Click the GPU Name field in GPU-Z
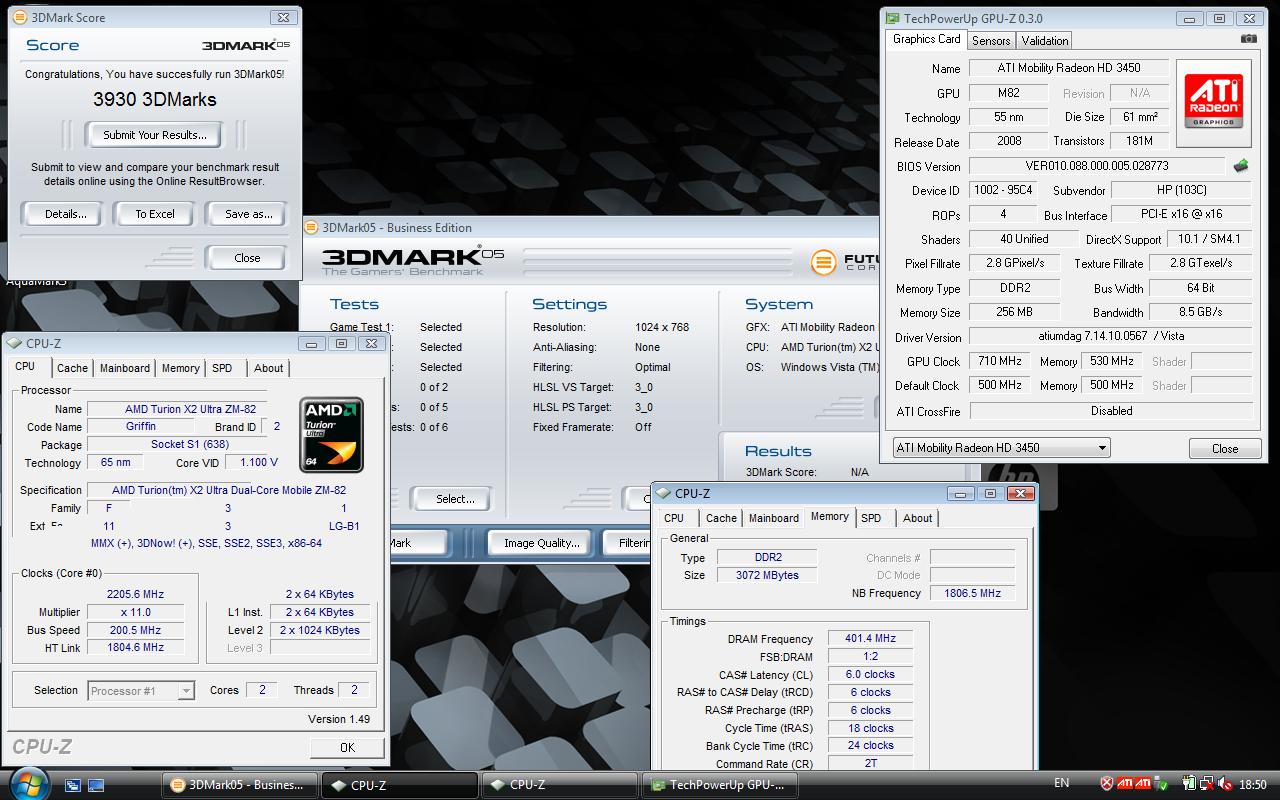 coord(1069,68)
